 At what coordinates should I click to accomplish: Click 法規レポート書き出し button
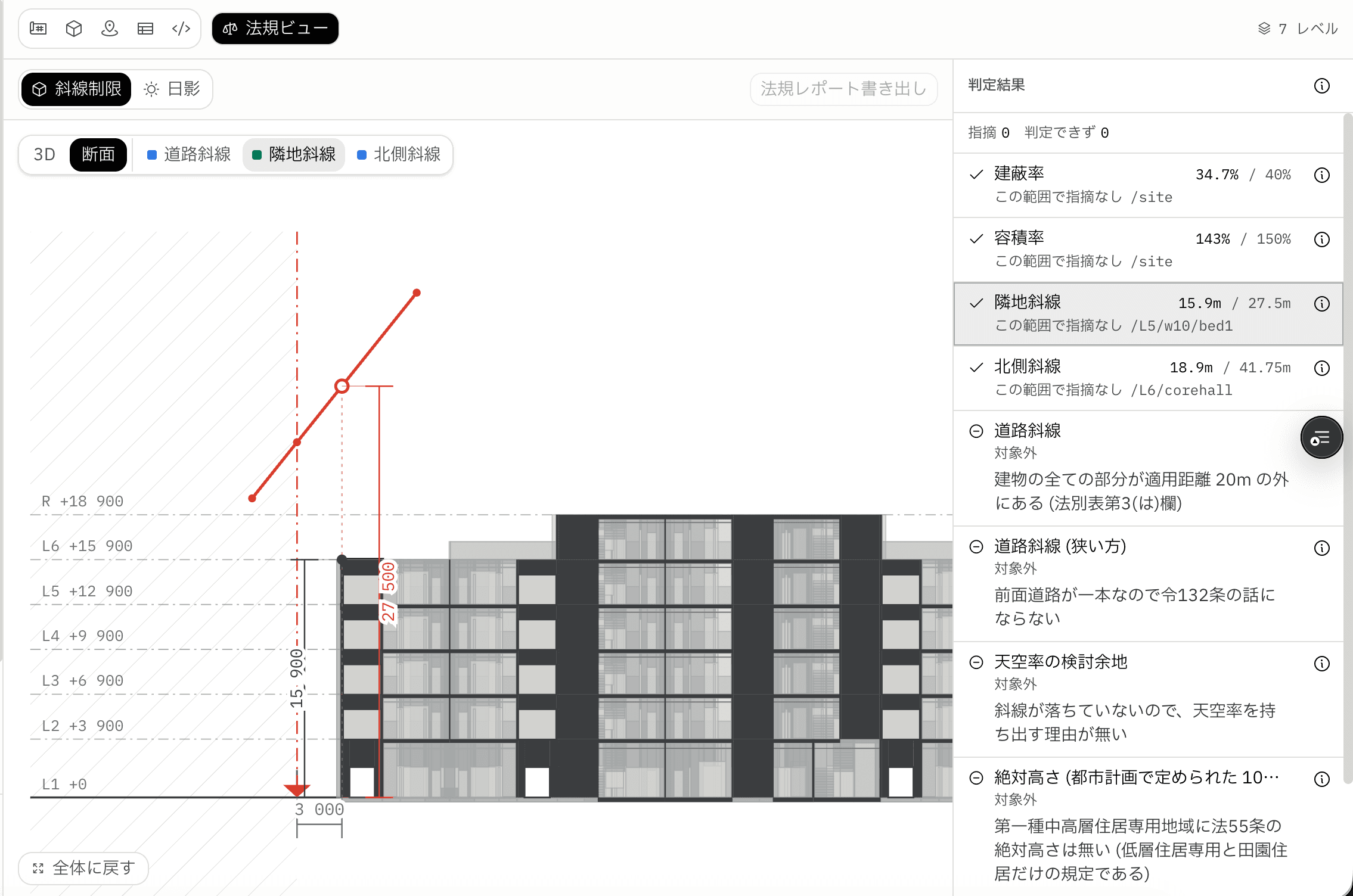pos(843,89)
